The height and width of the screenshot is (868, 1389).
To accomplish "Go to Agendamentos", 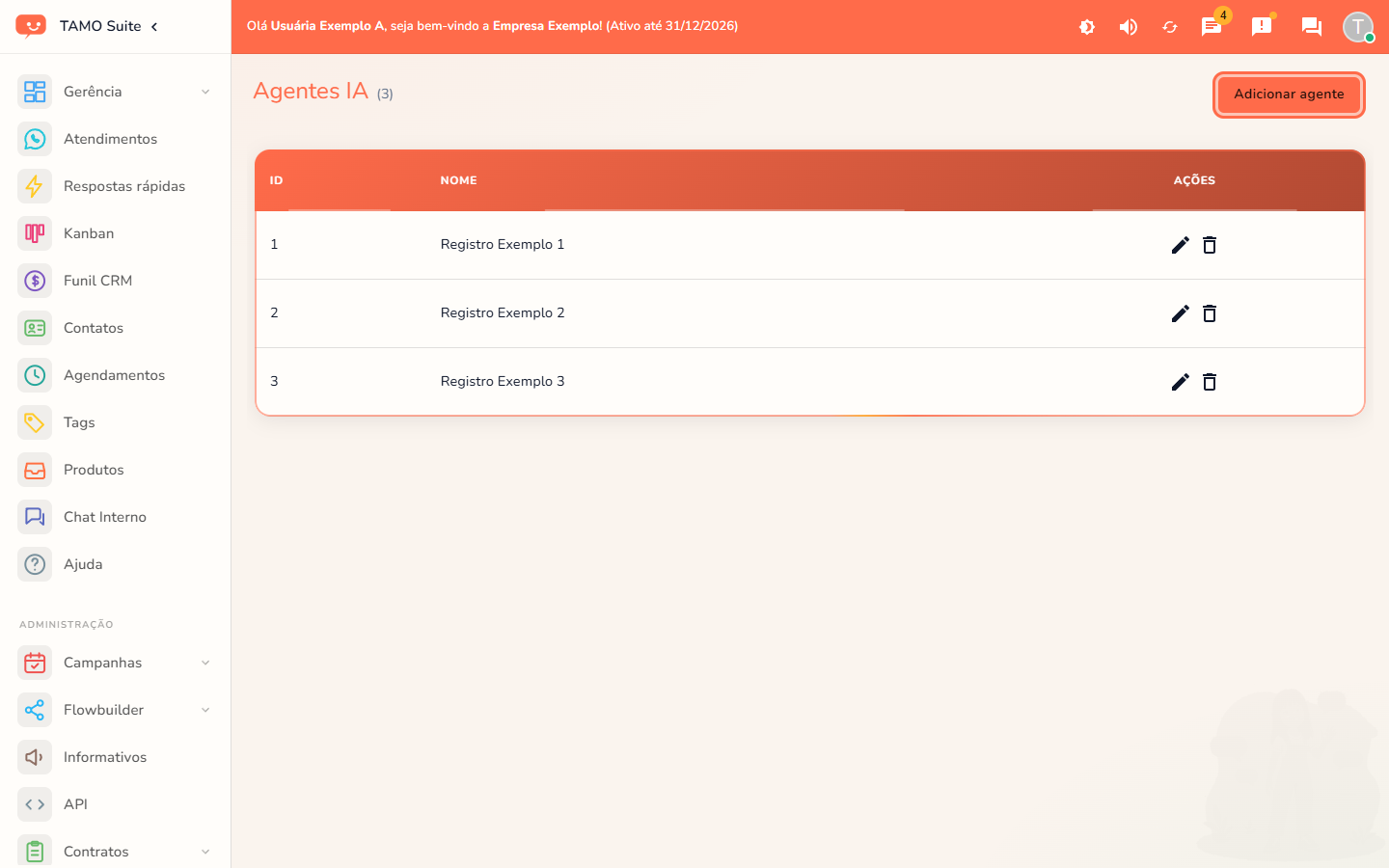I will [x=115, y=375].
